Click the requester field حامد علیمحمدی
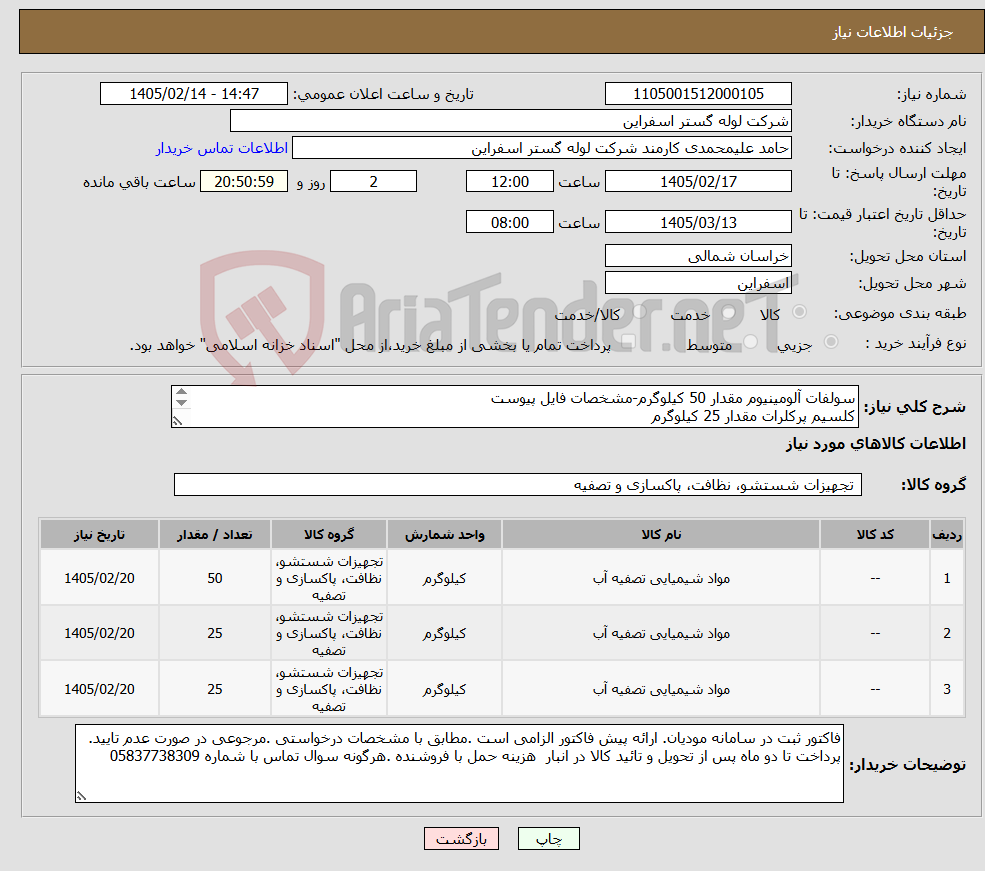This screenshot has height=871, width=985. (x=541, y=148)
